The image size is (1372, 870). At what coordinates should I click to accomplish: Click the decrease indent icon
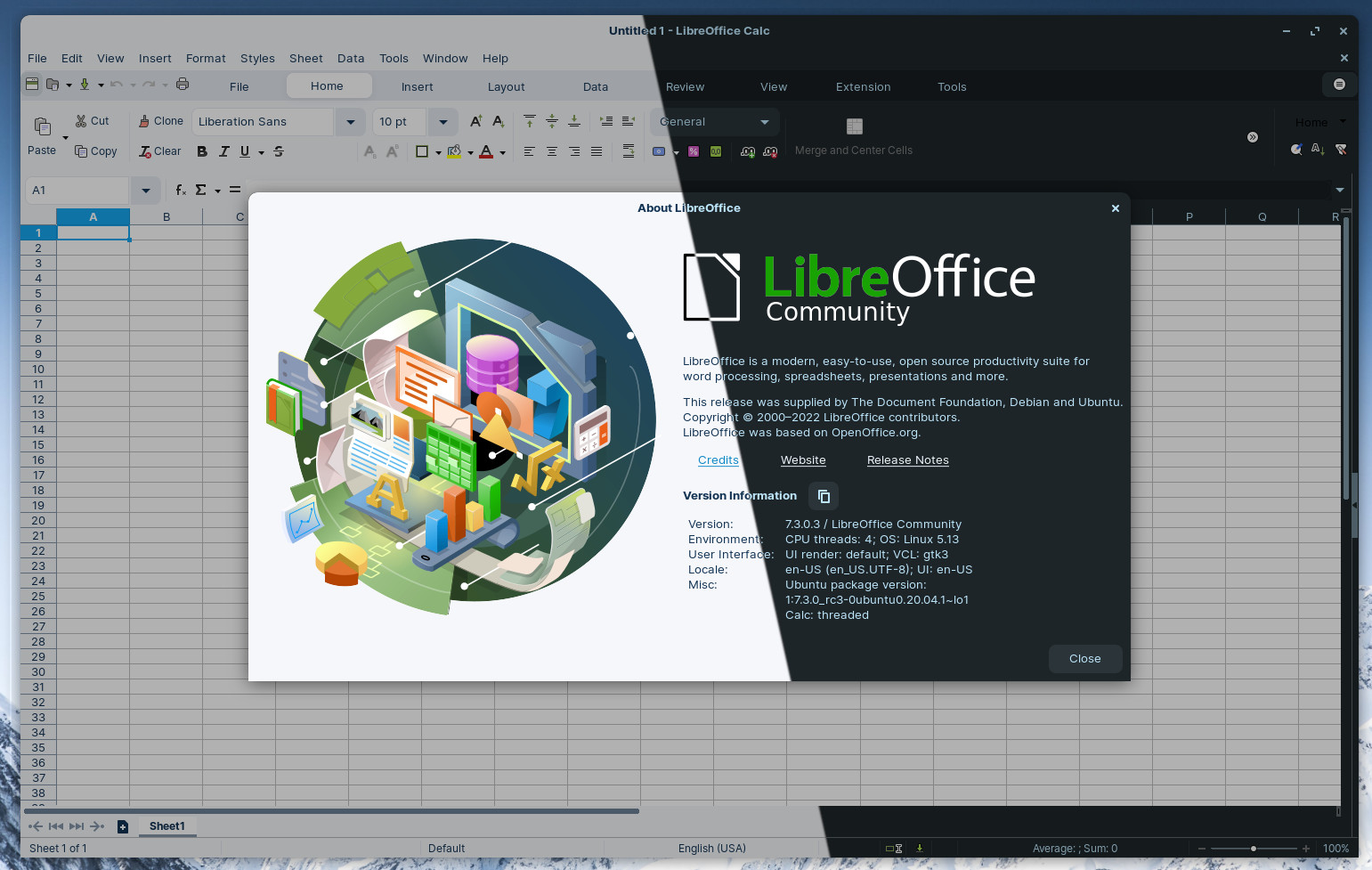point(629,121)
